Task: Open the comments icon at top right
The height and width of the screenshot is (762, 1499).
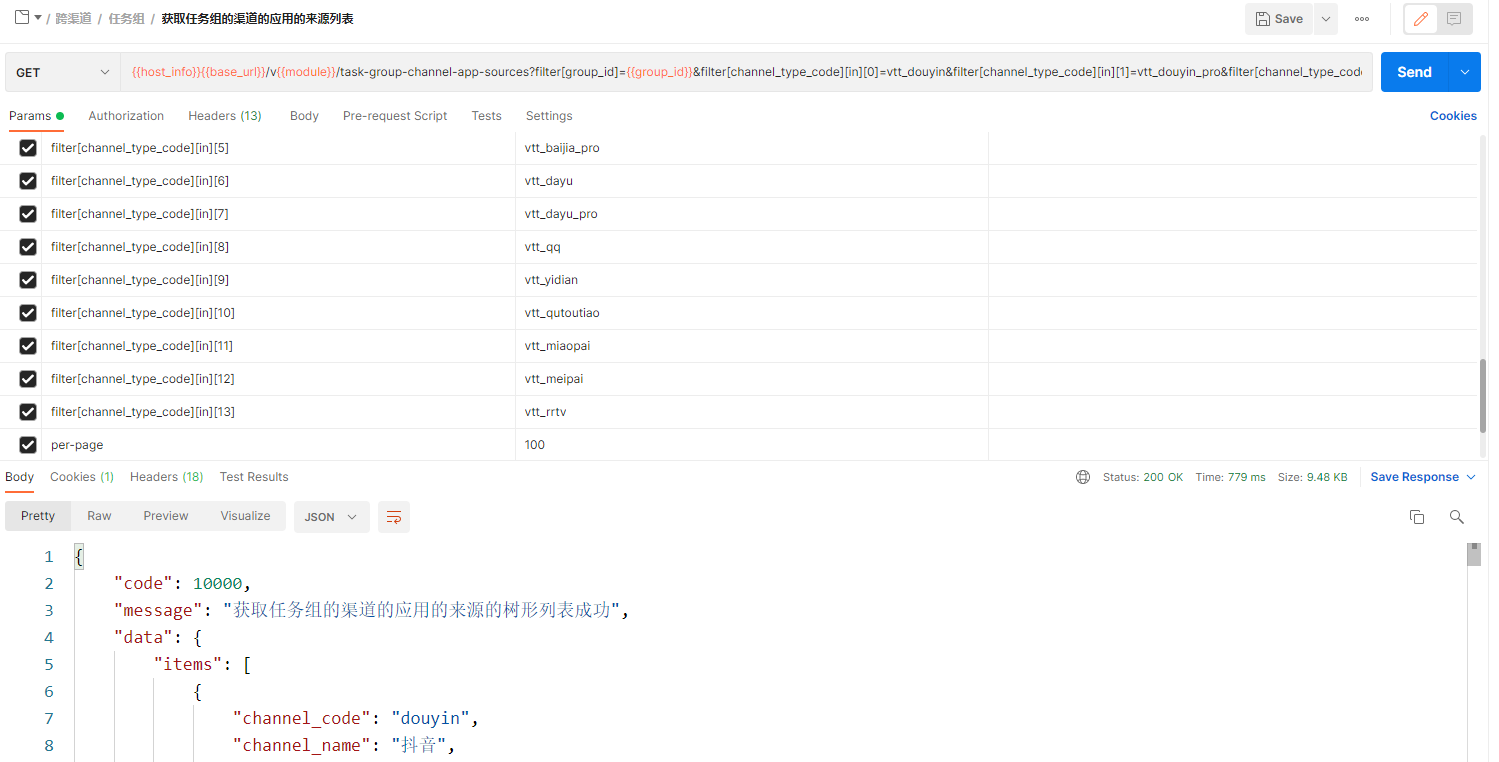Action: pos(1454,19)
